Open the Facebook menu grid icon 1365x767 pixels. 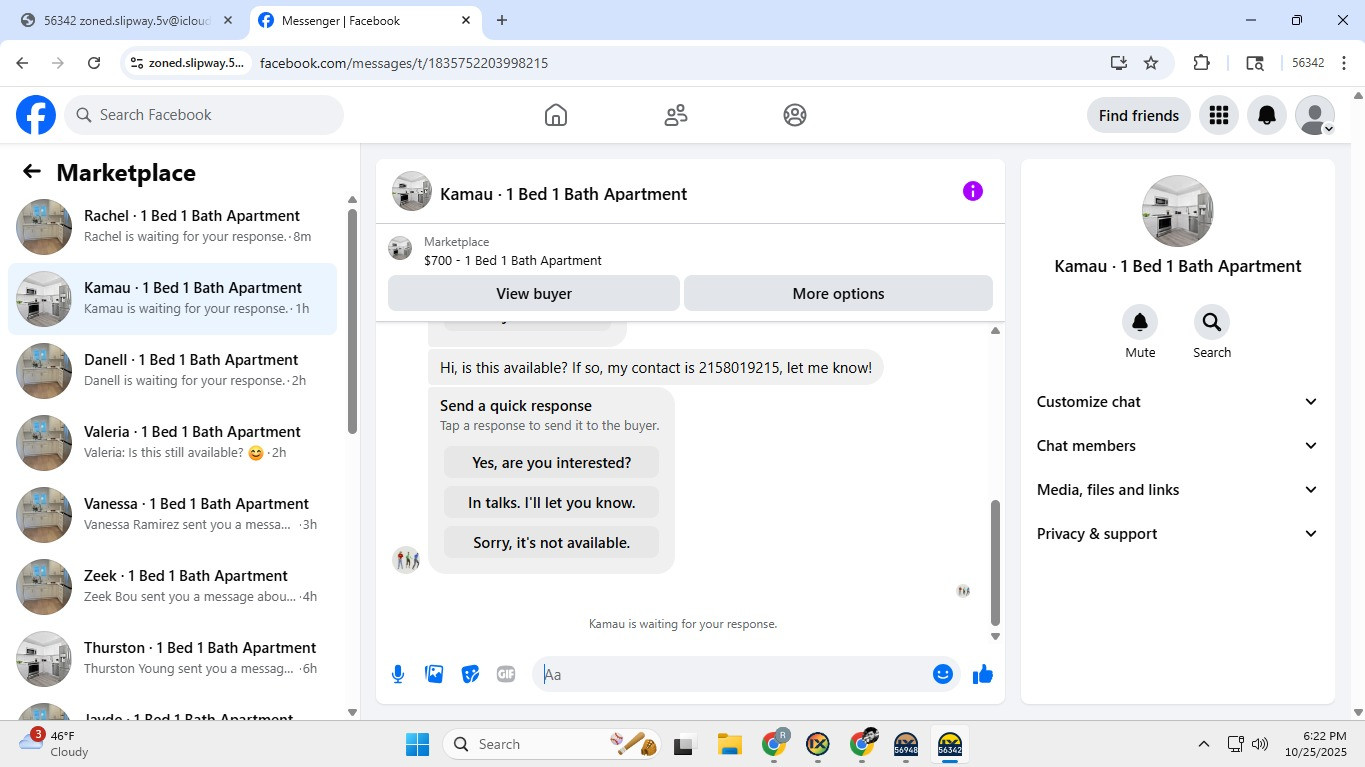click(1218, 115)
